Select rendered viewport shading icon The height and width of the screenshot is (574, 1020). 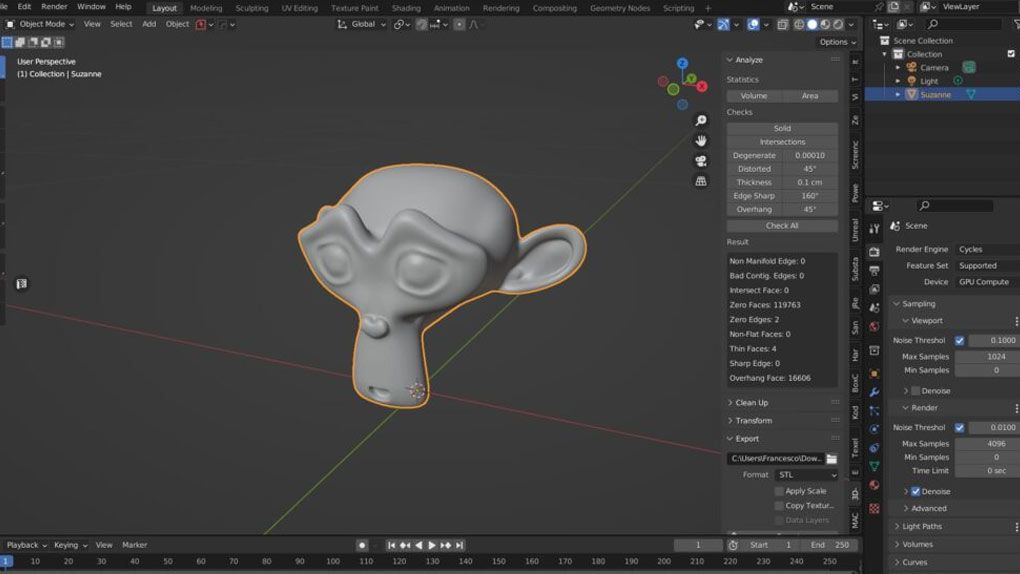838,25
